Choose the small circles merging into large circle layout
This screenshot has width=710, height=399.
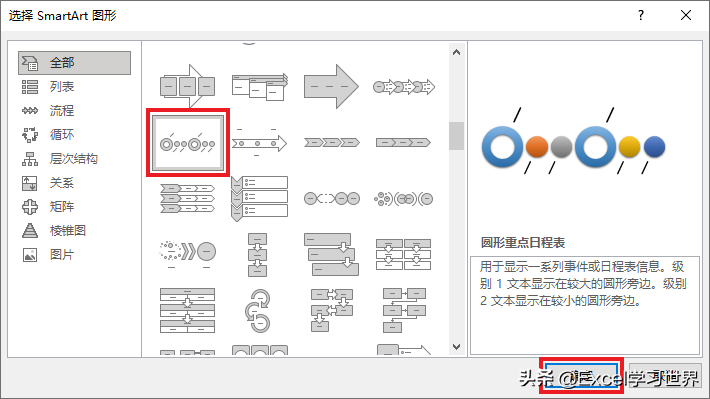pos(403,198)
